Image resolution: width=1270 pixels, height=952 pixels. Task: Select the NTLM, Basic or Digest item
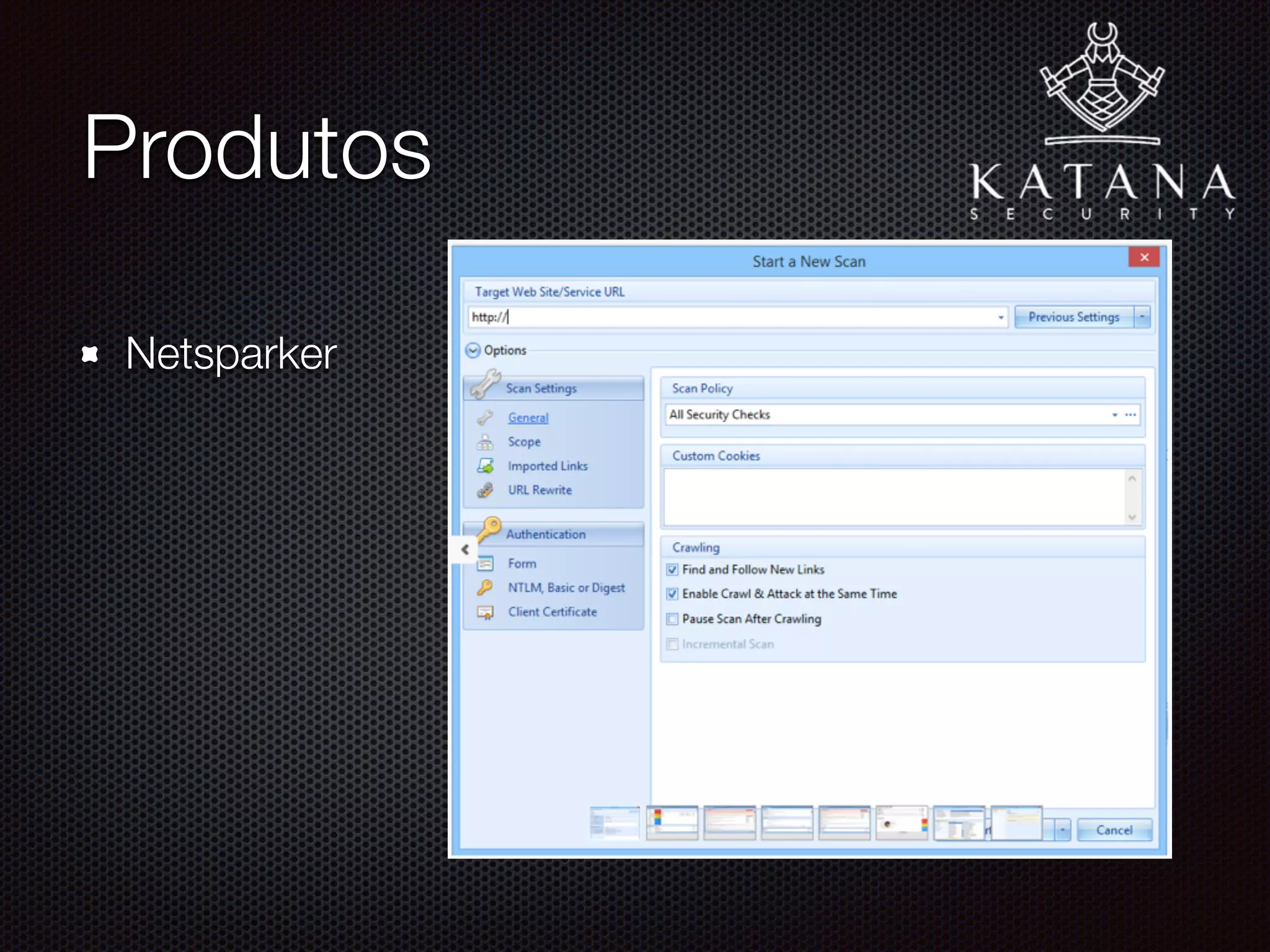[x=566, y=588]
